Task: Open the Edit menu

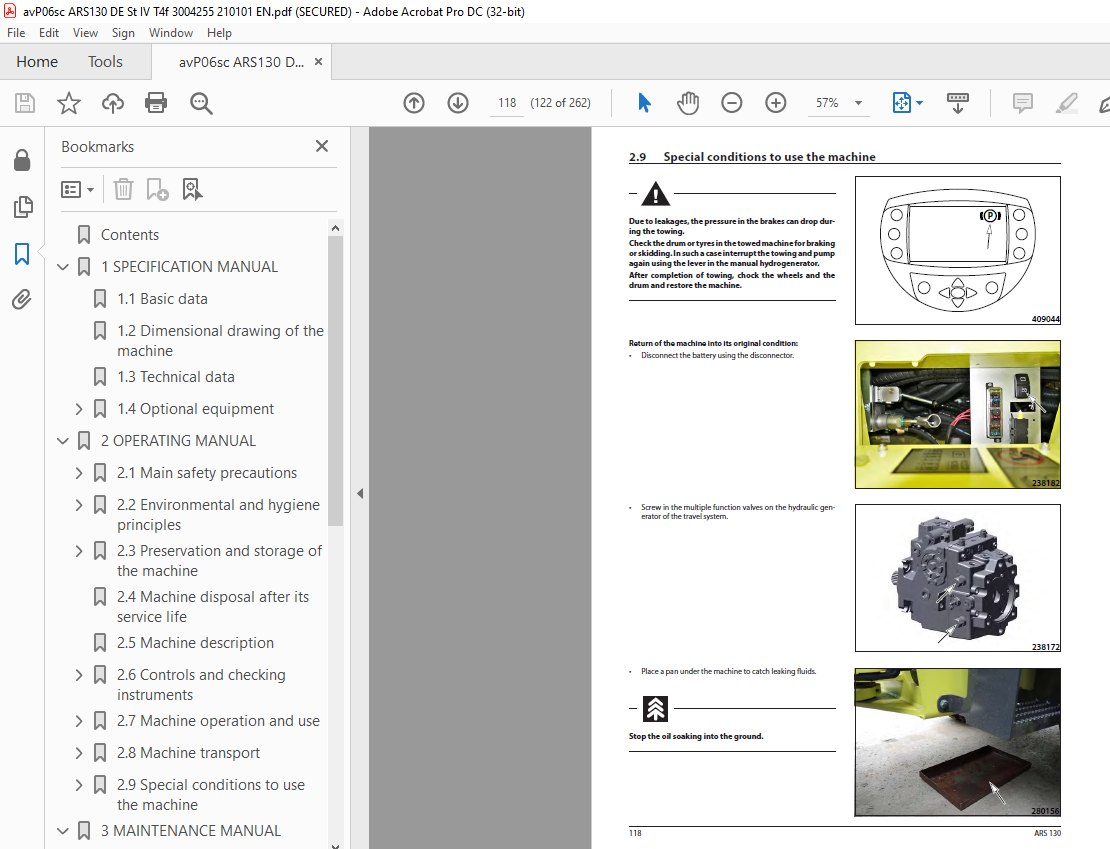Action: (49, 33)
